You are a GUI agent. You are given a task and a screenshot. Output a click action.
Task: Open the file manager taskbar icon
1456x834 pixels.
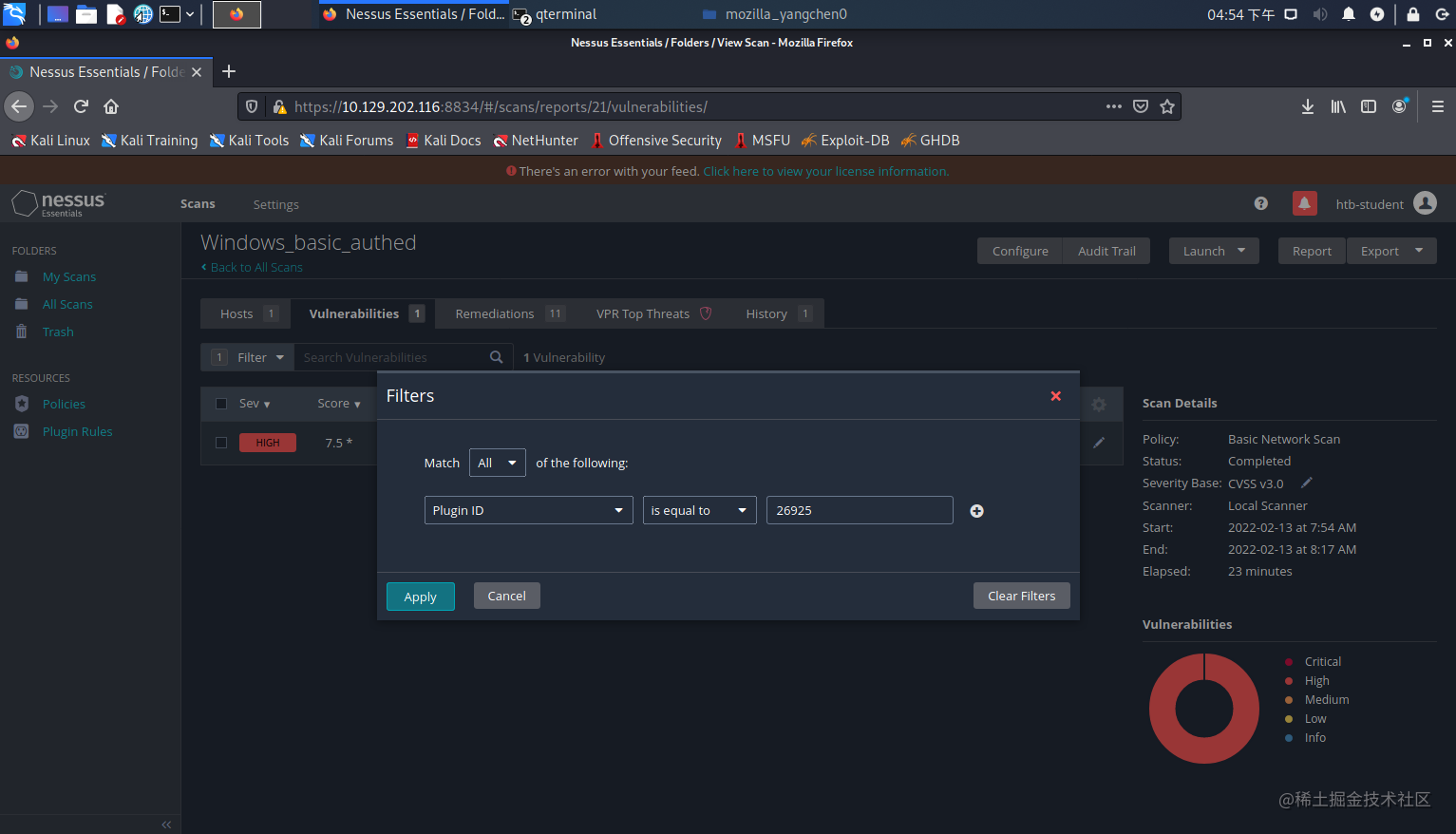click(86, 14)
